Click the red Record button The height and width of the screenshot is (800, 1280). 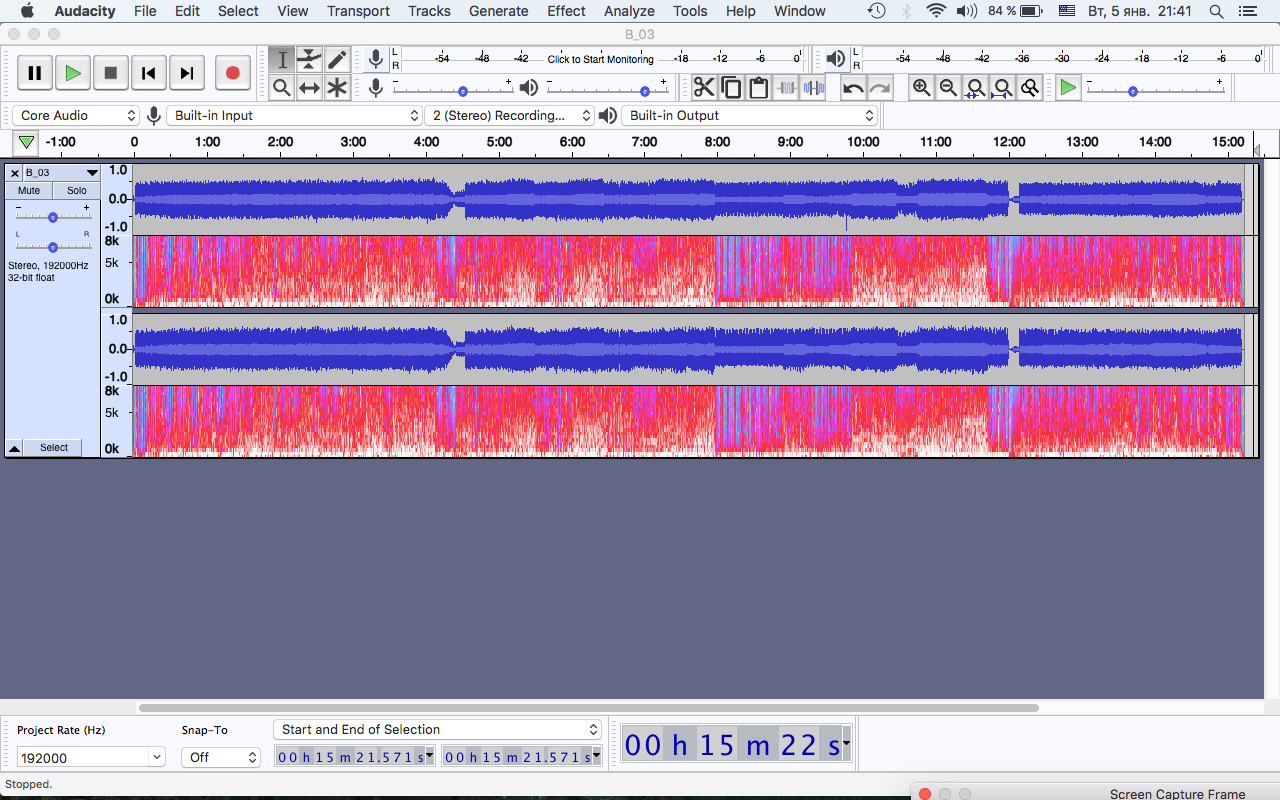[x=232, y=73]
